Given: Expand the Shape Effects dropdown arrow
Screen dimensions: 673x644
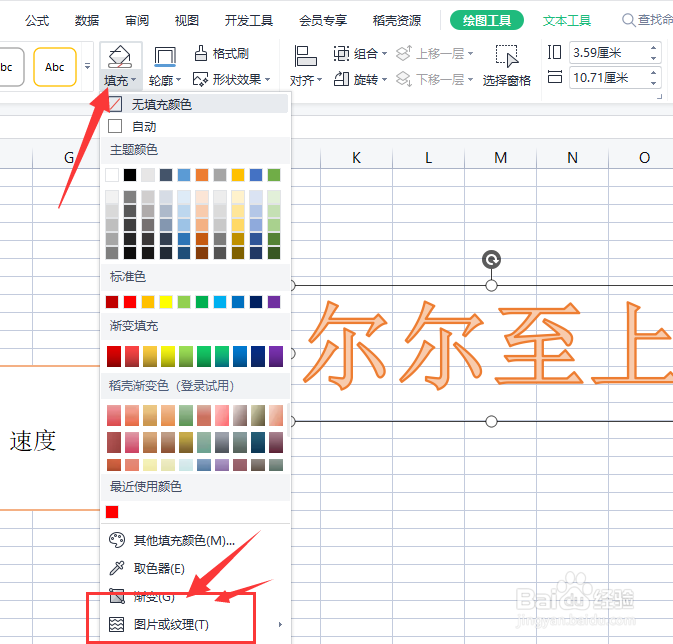Looking at the screenshot, I should [x=267, y=80].
